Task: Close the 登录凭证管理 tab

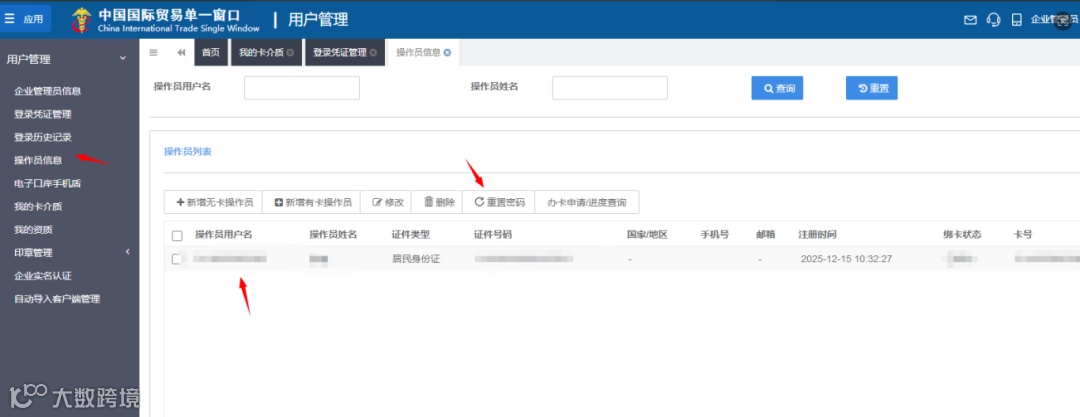Action: click(x=373, y=52)
